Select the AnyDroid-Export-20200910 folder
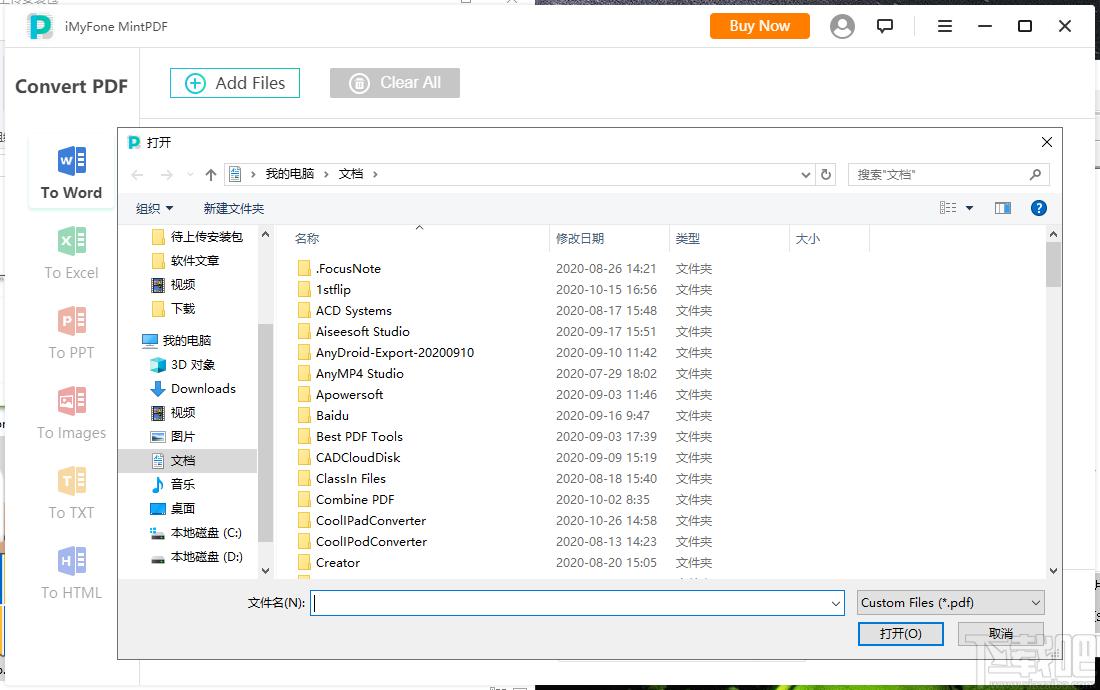Screen dimensions: 1100x690 [386, 353]
